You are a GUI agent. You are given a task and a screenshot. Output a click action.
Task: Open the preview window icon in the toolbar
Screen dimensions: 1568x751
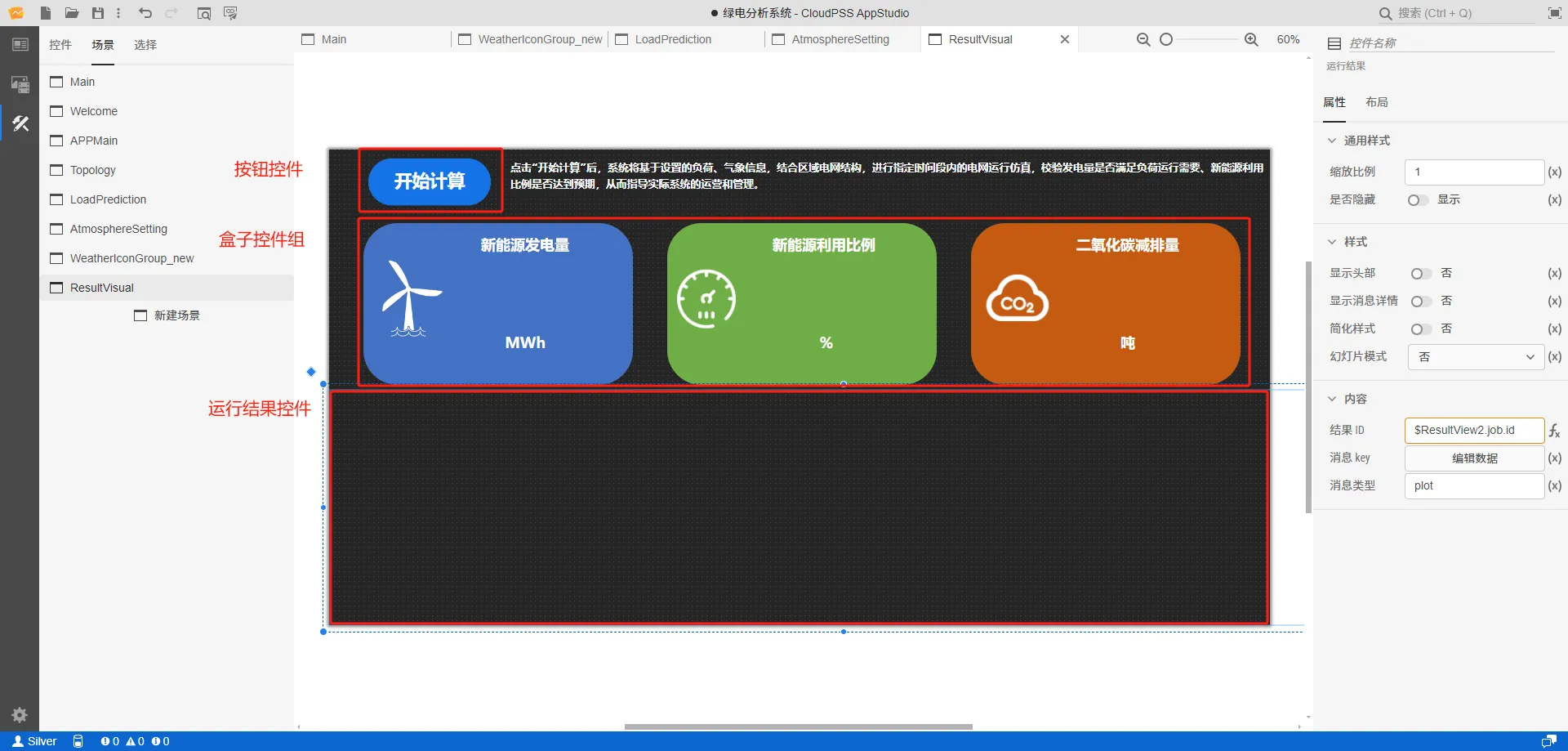coord(204,13)
